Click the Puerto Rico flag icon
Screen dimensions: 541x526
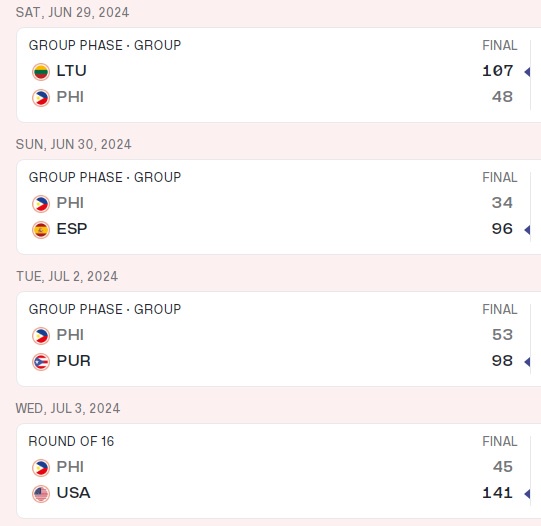pyautogui.click(x=41, y=362)
